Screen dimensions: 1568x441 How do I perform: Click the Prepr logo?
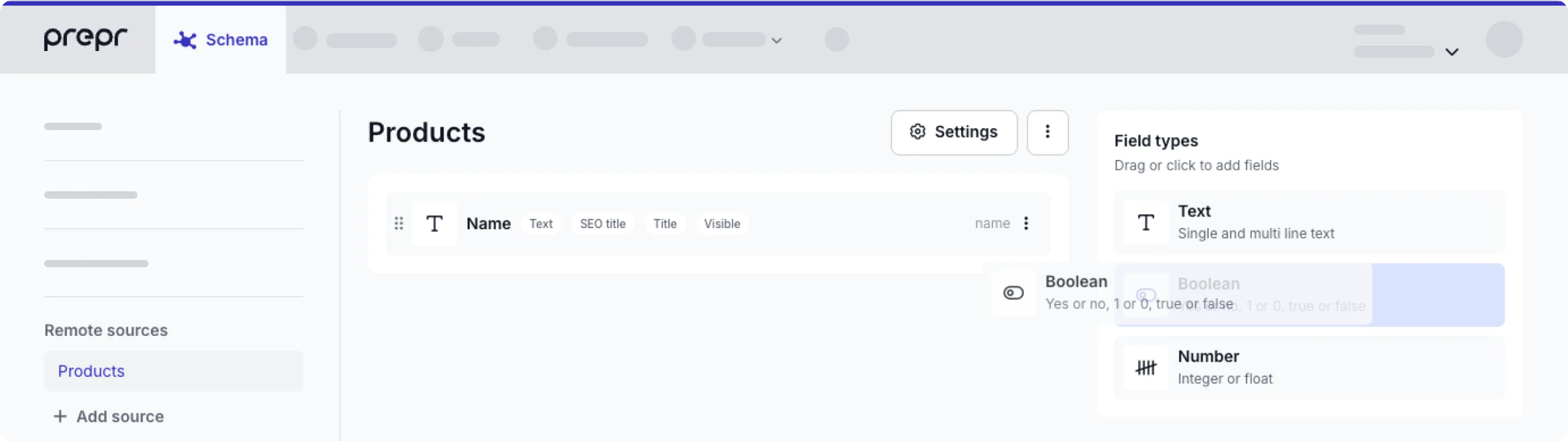[85, 39]
